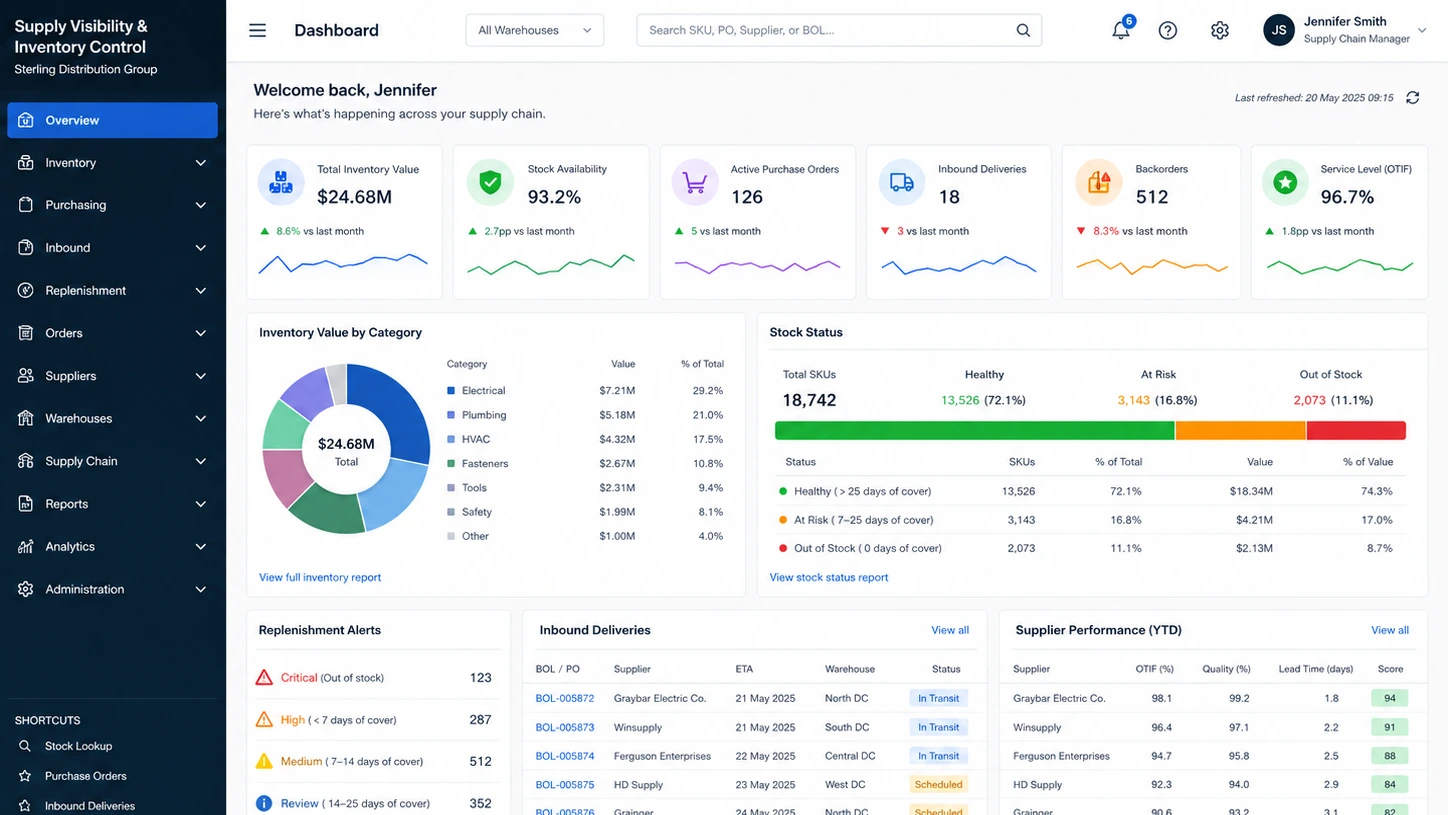Select the Backorders card icon
The image size is (1448, 815).
(1098, 183)
